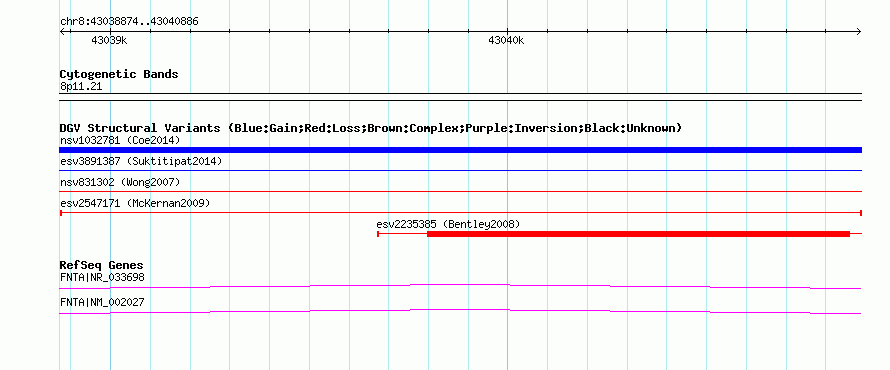Viewport: 890px width, 370px height.
Task: Click the 43040k ruler tick label
Action: (x=506, y=41)
